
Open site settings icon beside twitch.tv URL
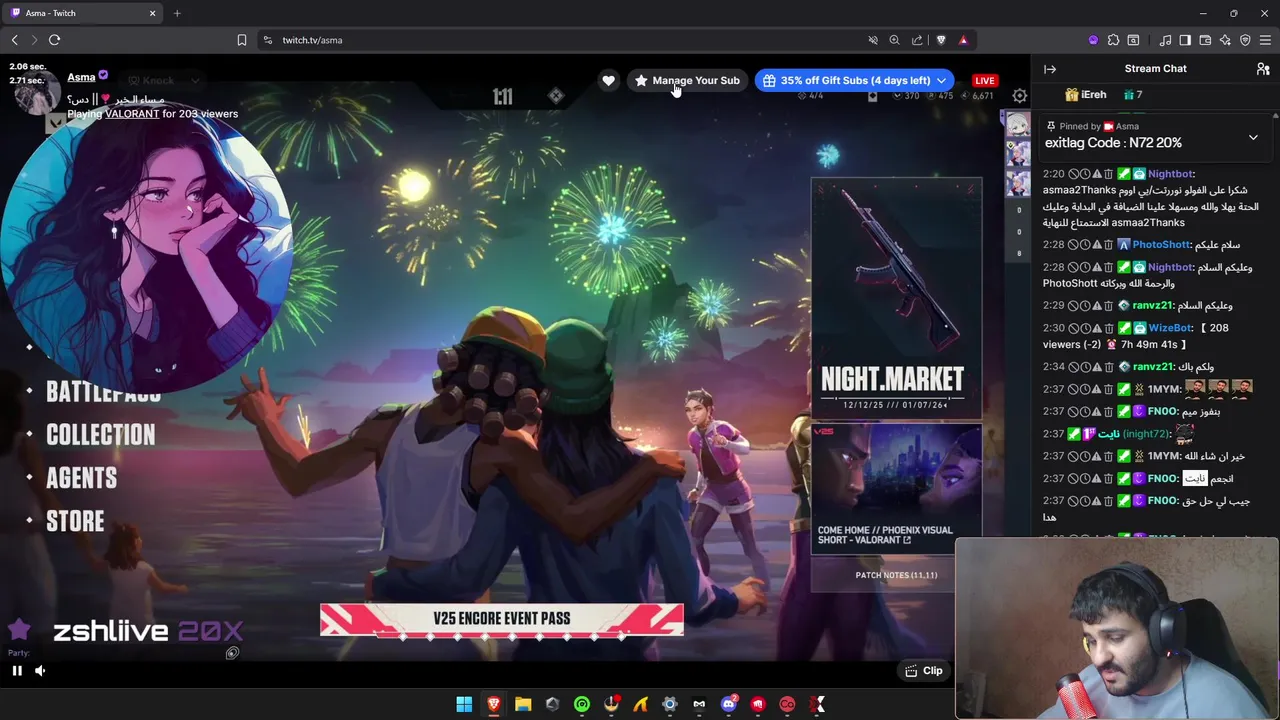[x=267, y=40]
